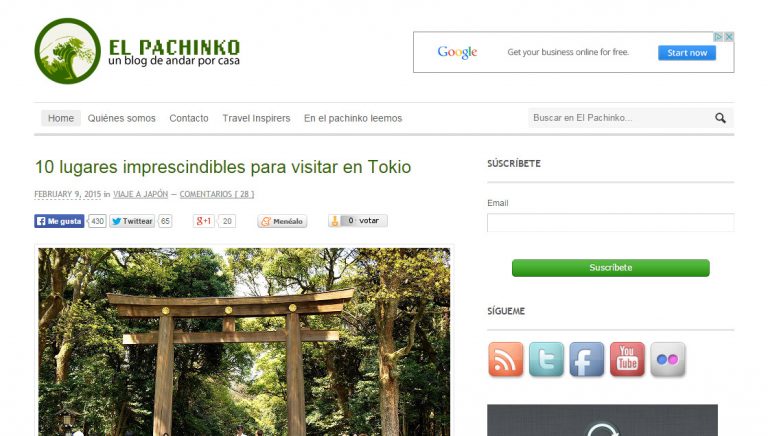Image resolution: width=768 pixels, height=436 pixels.
Task: Open the AdChoices info icon
Action: [718, 37]
